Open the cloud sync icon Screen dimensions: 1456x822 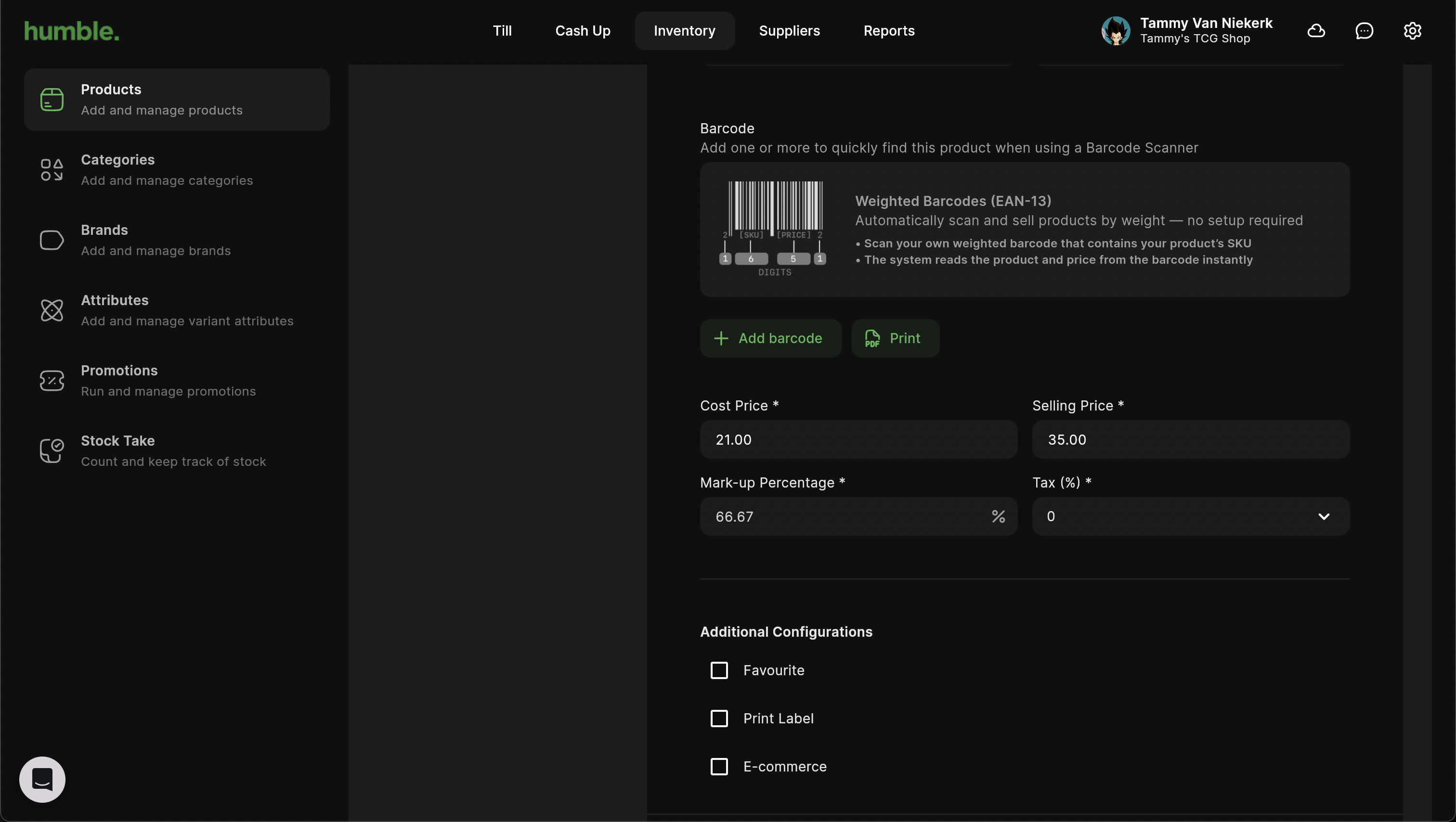[x=1316, y=31]
